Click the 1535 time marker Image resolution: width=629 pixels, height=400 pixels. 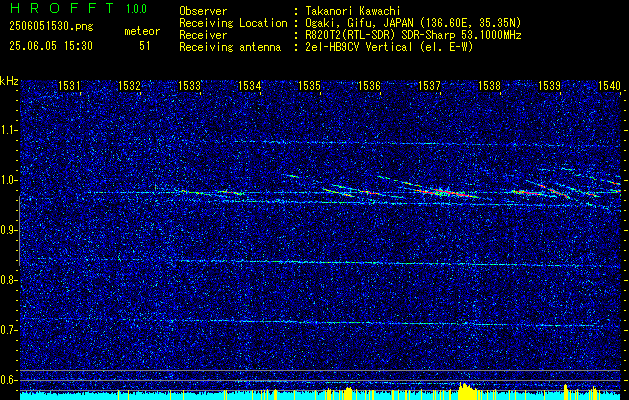pyautogui.click(x=310, y=85)
